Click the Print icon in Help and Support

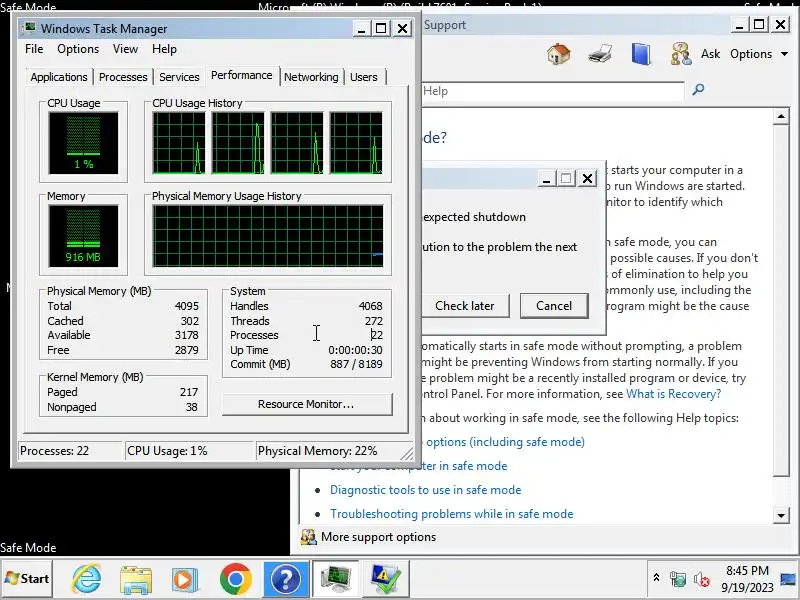pyautogui.click(x=600, y=54)
